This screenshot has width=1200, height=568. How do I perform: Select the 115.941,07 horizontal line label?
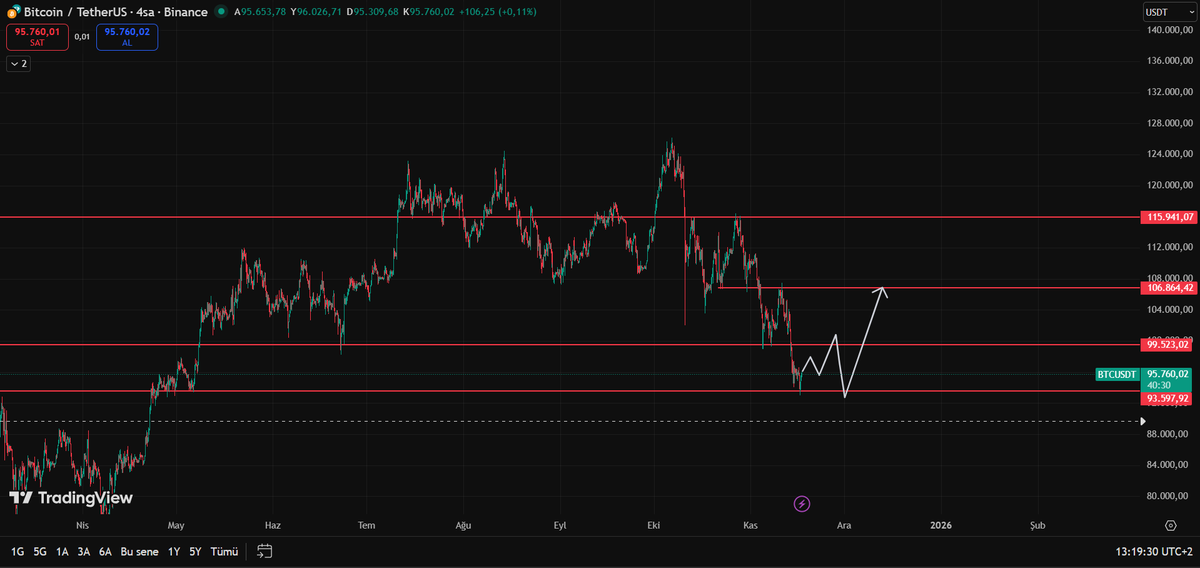pos(1168,217)
